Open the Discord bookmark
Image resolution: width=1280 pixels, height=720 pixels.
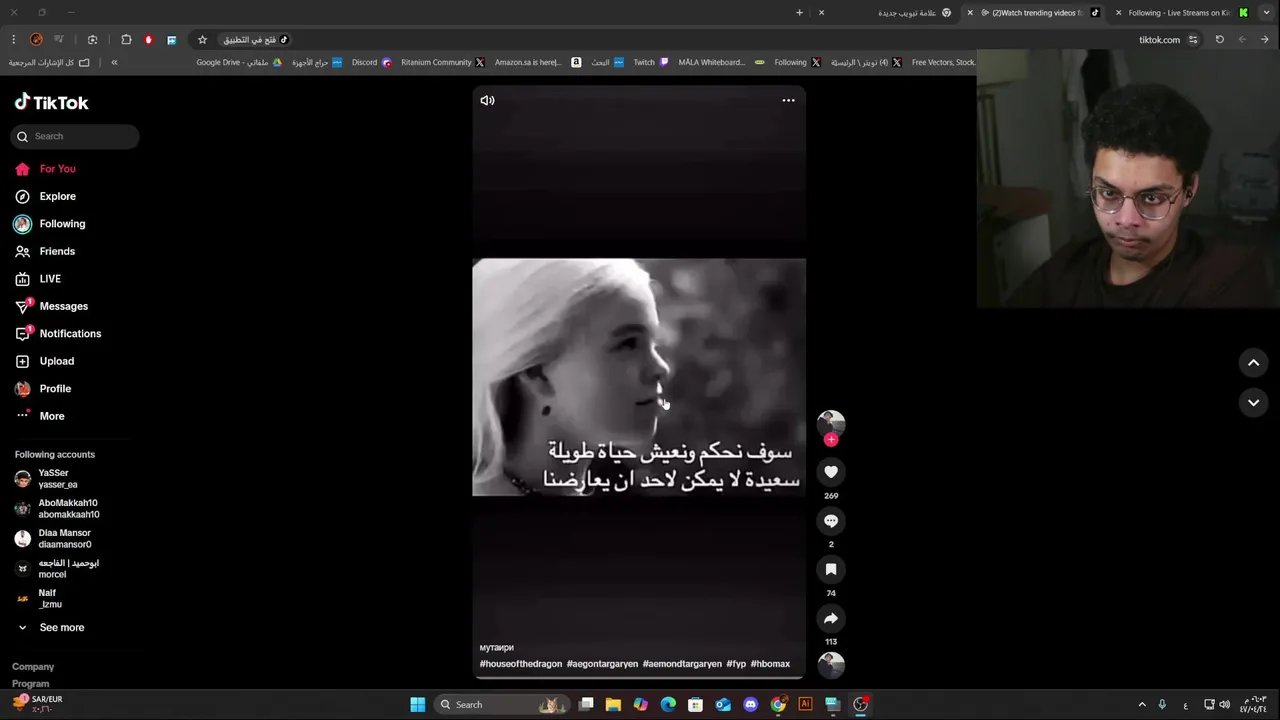pyautogui.click(x=371, y=62)
